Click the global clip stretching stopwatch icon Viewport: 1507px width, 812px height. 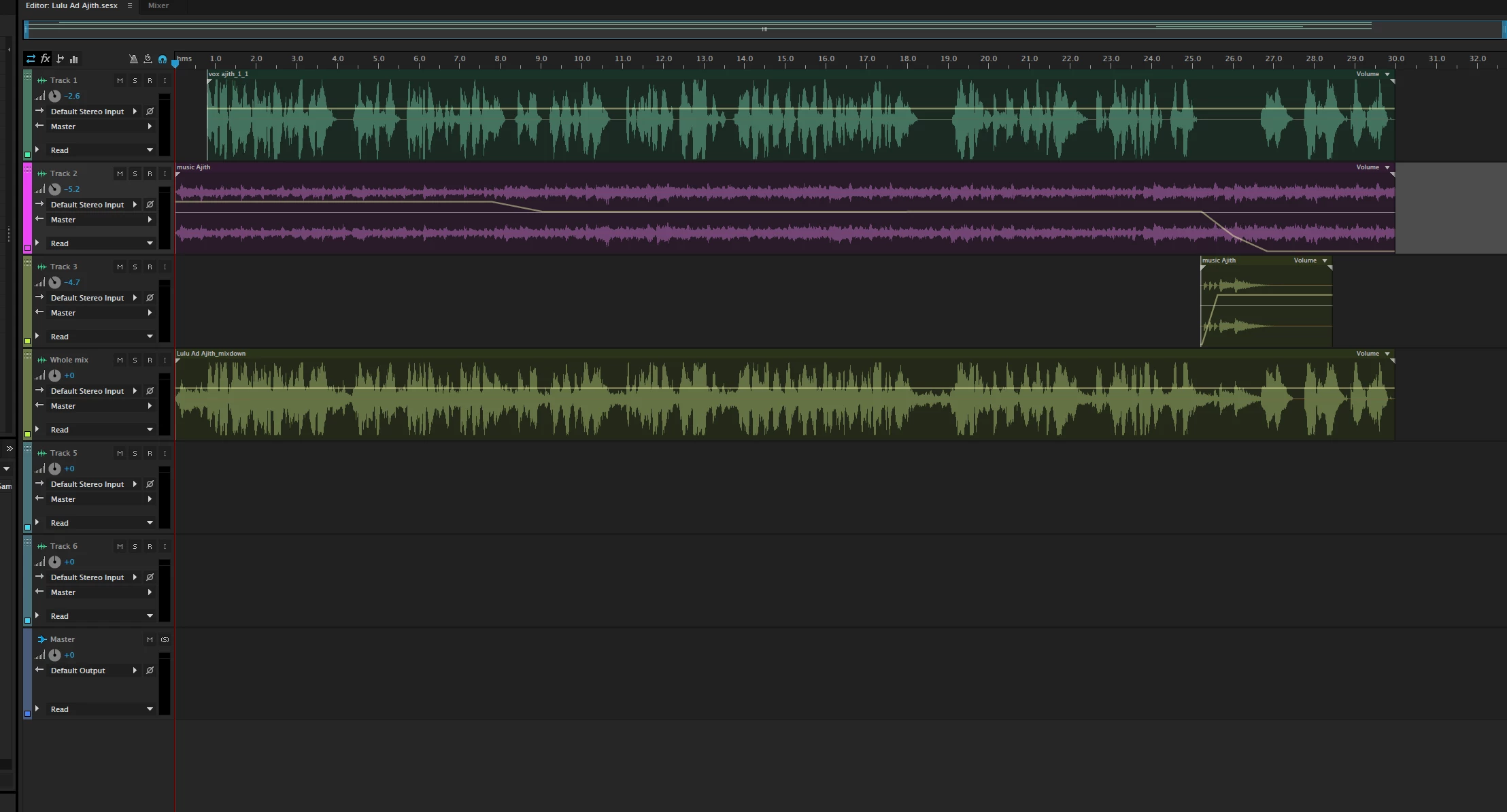coord(148,59)
